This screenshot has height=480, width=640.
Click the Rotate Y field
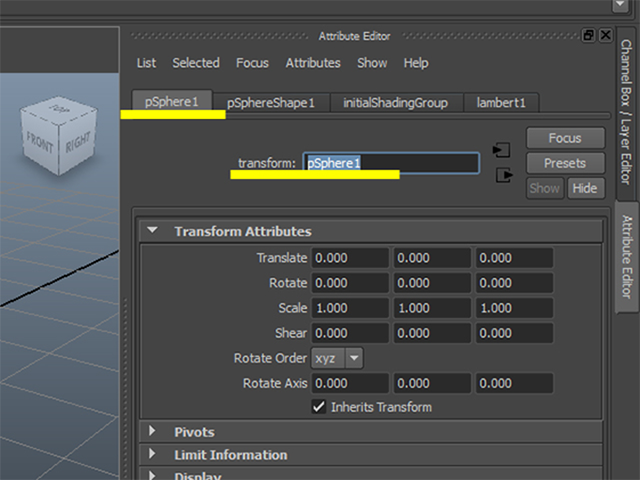click(432, 283)
